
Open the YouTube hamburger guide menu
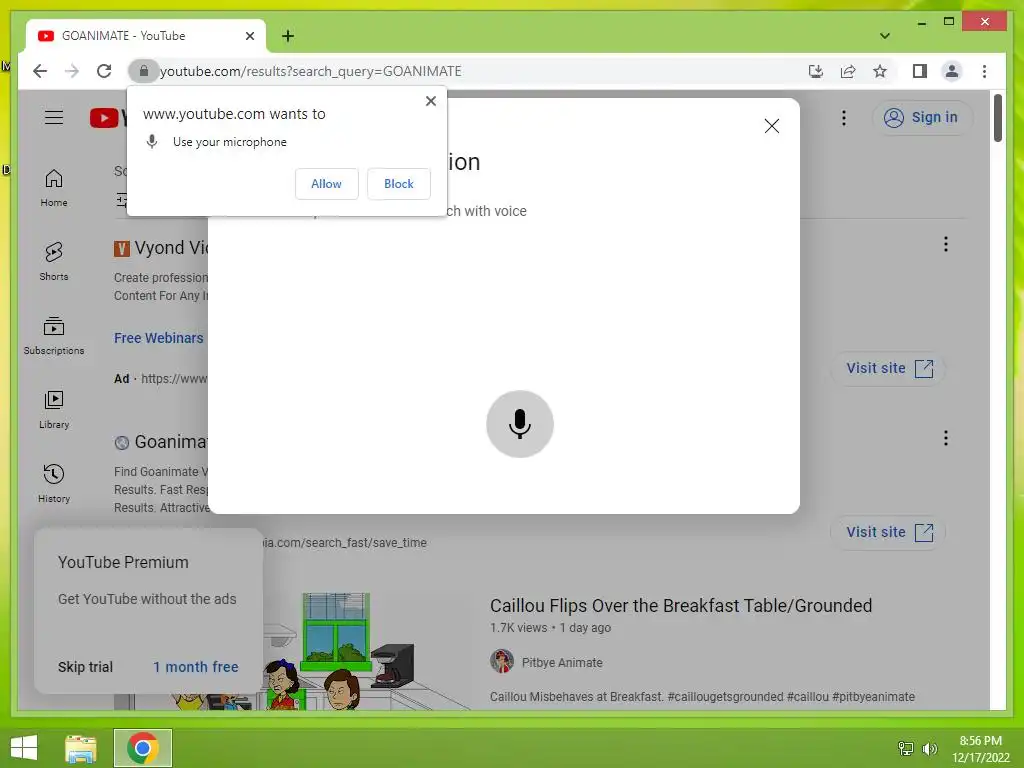pos(54,118)
